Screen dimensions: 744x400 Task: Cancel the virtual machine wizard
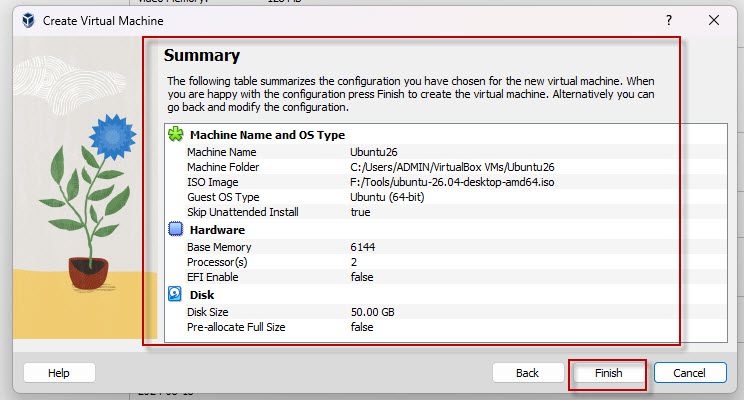pyautogui.click(x=690, y=373)
